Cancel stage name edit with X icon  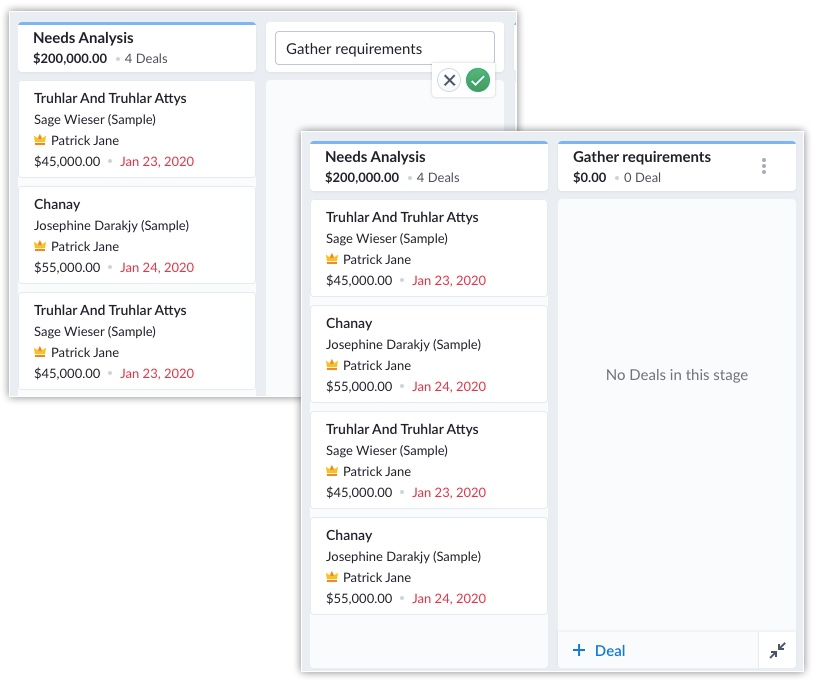pos(449,81)
